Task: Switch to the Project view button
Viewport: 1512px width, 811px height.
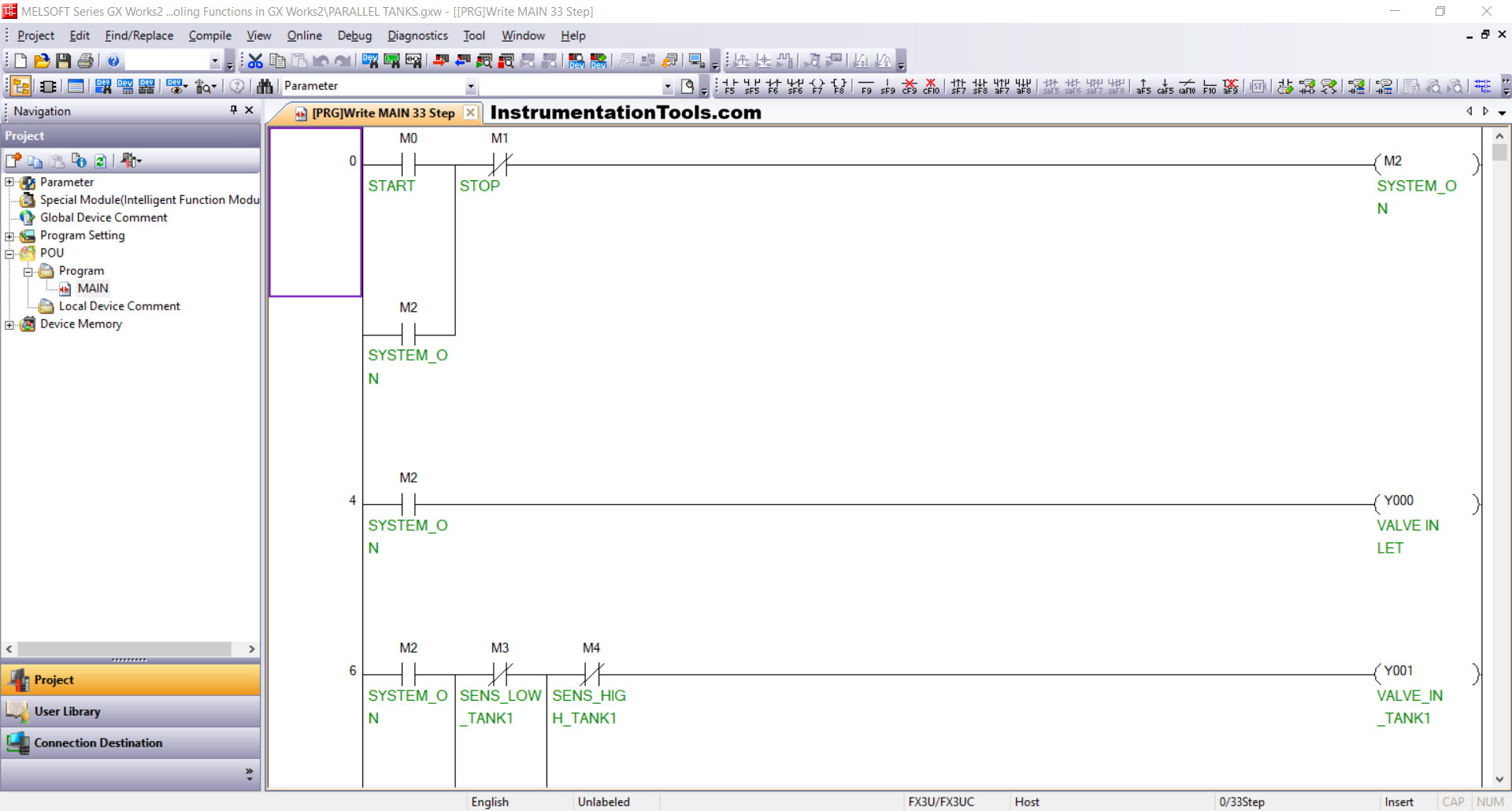Action: point(131,680)
